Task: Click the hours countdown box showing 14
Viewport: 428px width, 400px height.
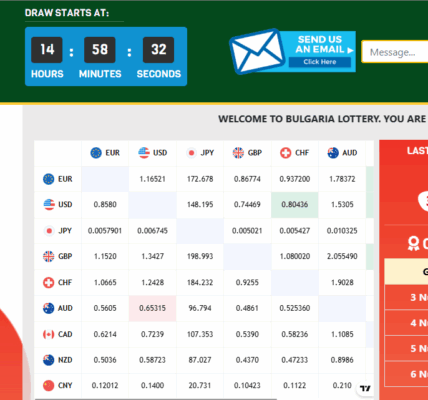Action: pyautogui.click(x=47, y=50)
